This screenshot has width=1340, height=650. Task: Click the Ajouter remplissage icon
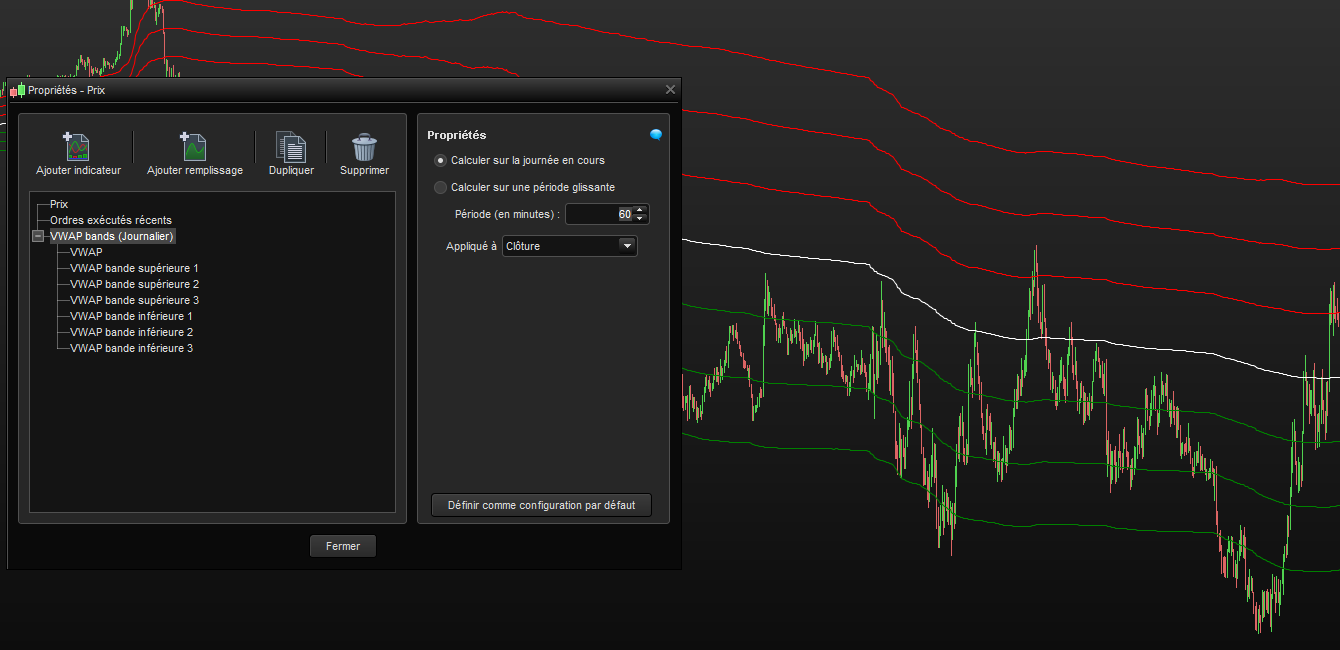(x=194, y=146)
